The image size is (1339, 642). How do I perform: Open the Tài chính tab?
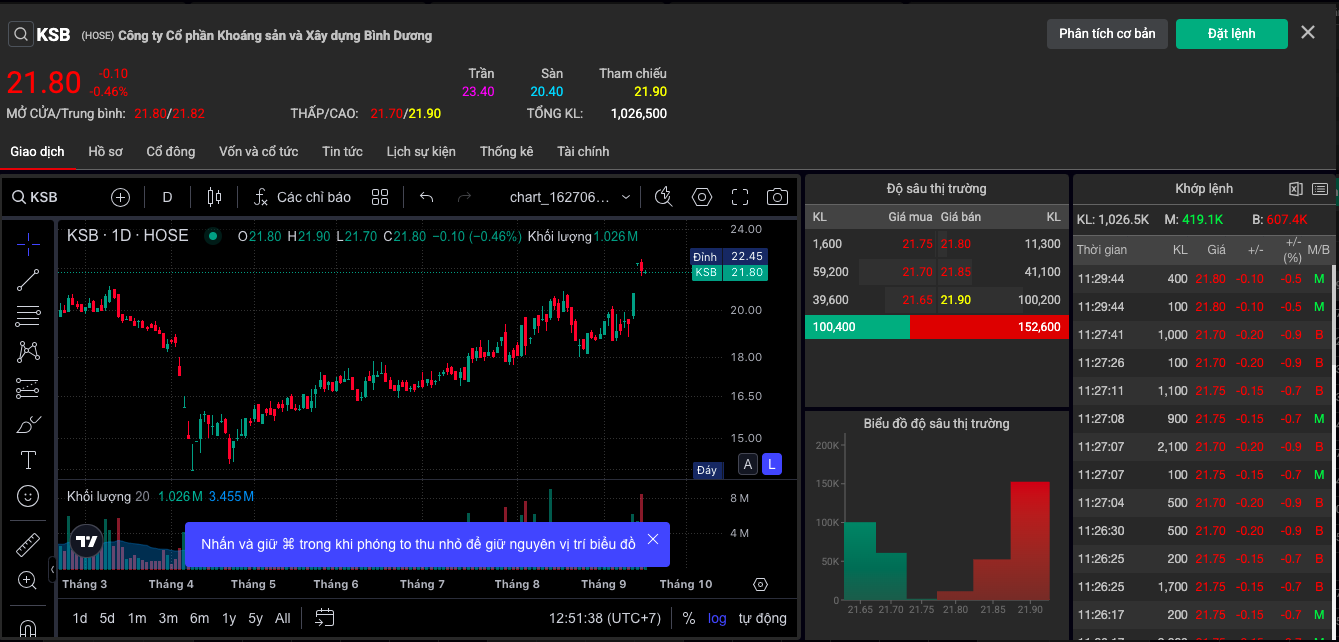click(583, 152)
